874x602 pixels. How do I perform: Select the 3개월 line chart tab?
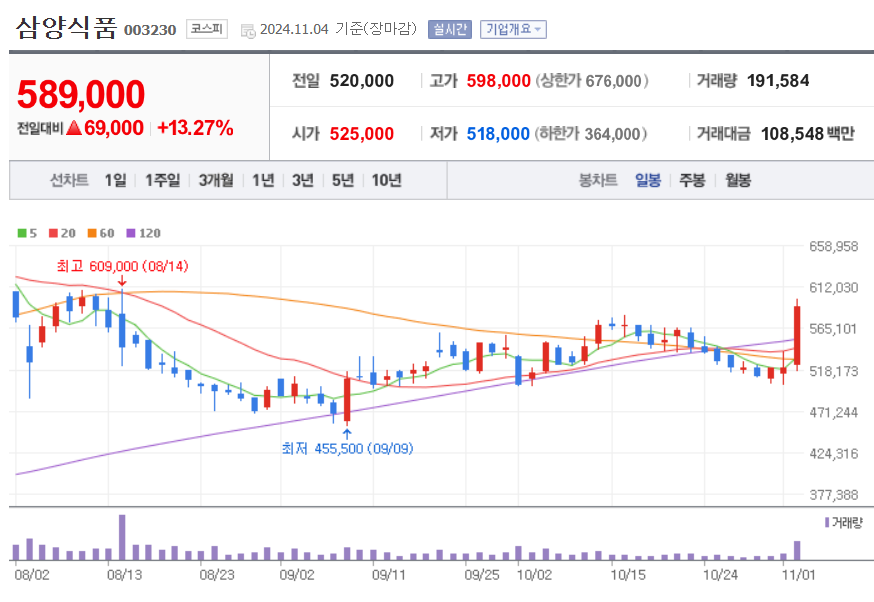click(216, 180)
